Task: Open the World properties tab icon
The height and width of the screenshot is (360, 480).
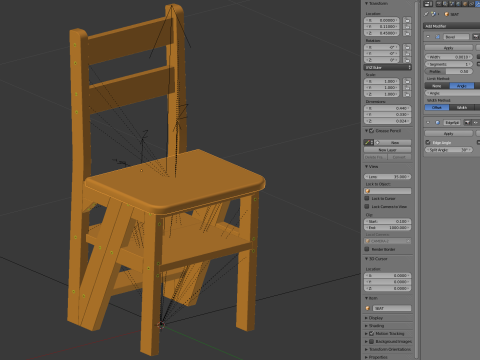Action: point(458,4)
